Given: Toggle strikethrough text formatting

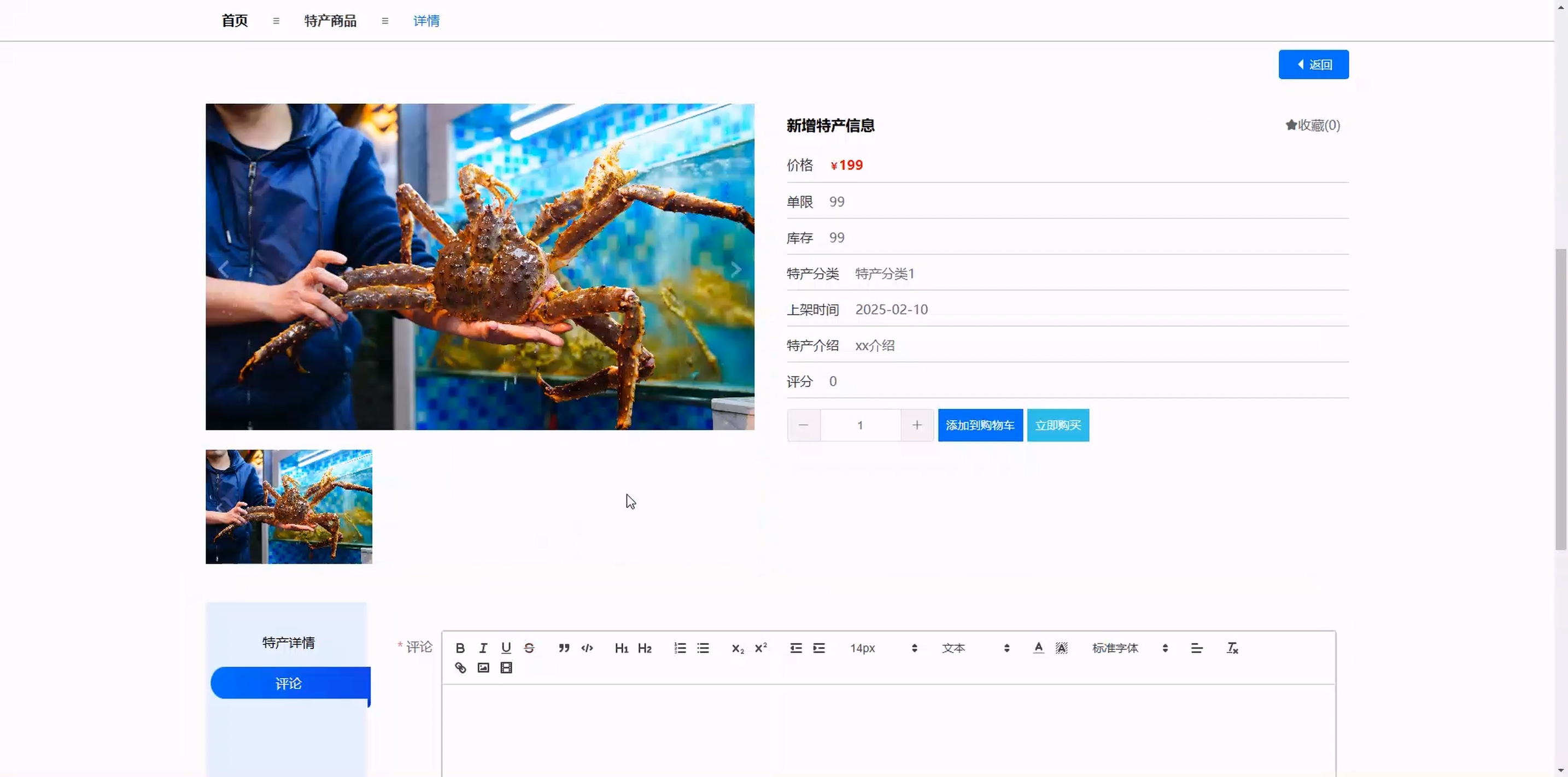Looking at the screenshot, I should click(529, 648).
